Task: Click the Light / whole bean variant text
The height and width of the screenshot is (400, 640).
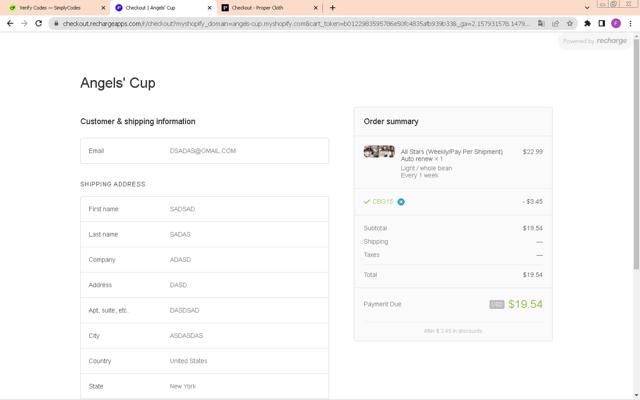Action: [426, 168]
